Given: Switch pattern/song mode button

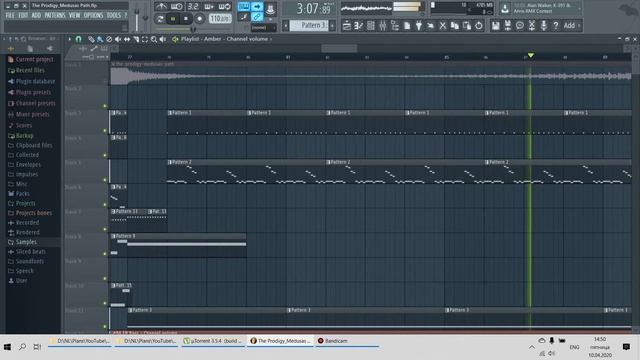Looking at the screenshot, I should pos(160,19).
